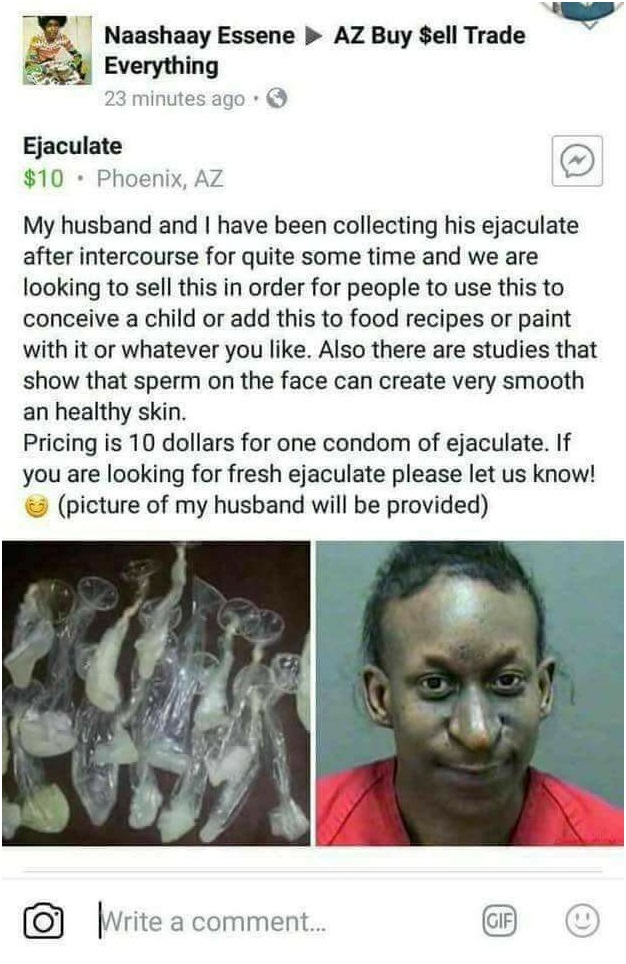This screenshot has height=964, width=626.
Task: Open Naashaay Essene's profile name link
Action: coord(199,36)
